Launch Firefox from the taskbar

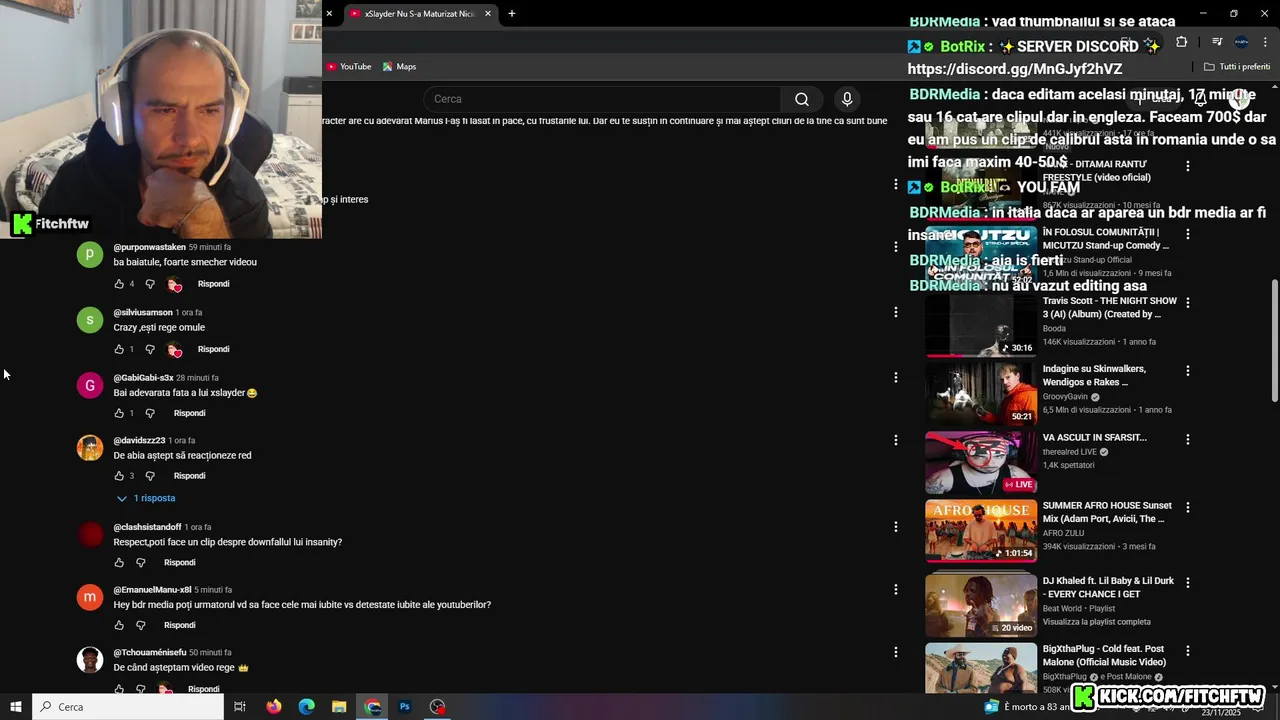274,707
